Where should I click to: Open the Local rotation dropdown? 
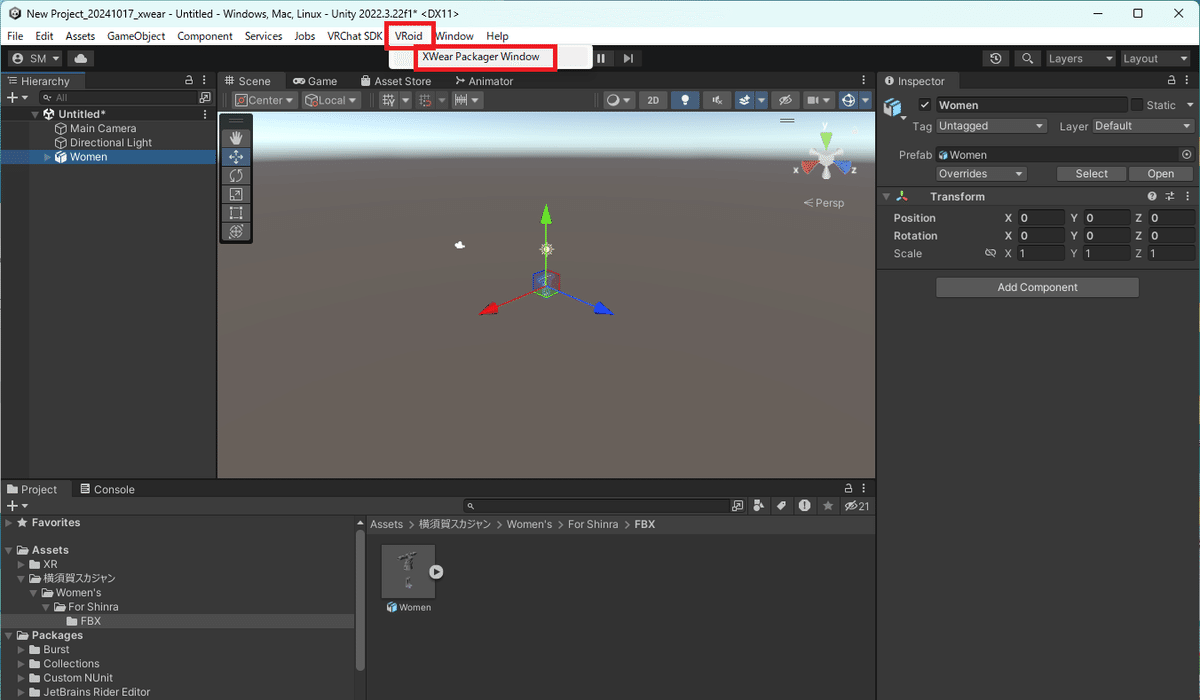coord(332,100)
